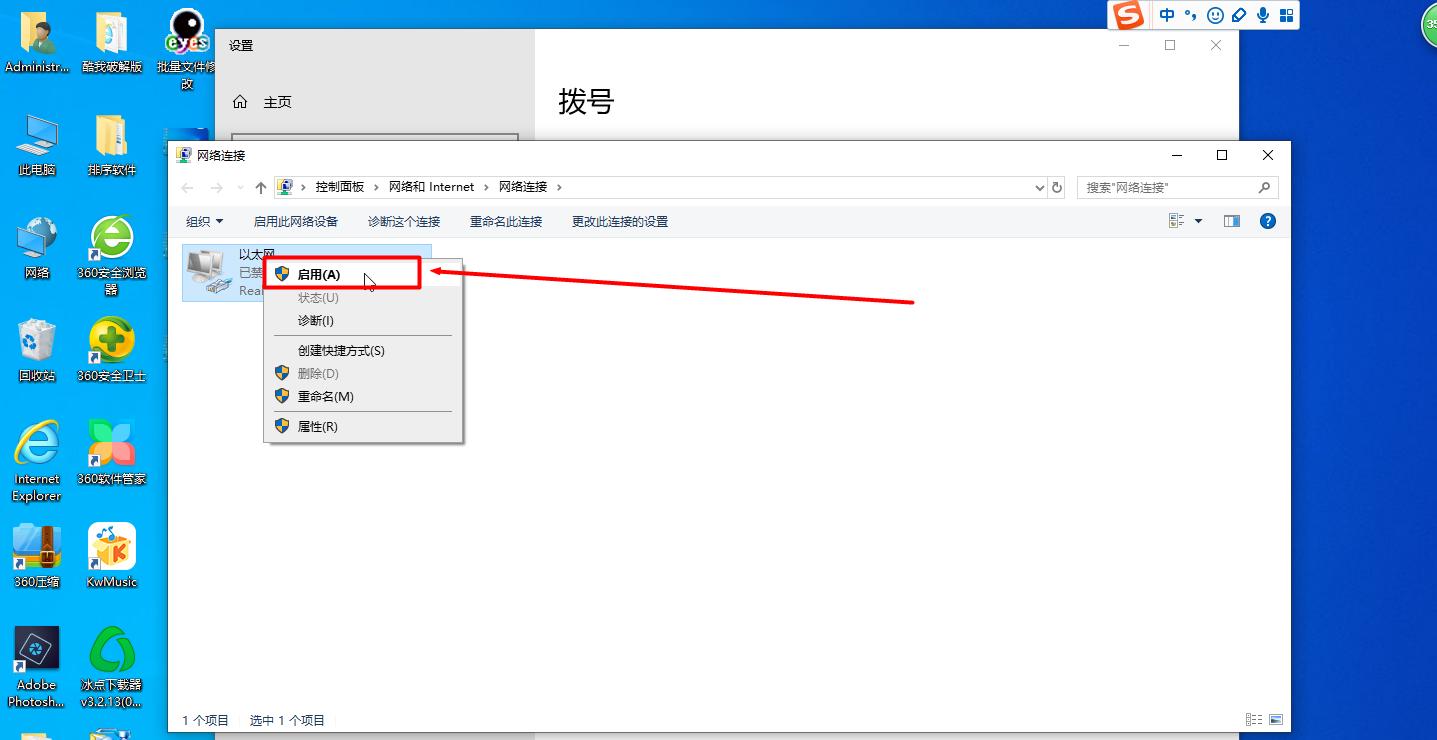Screen dimensions: 1437x740
Task: Click inside the 搜索"网络连接" search box
Action: click(x=1160, y=187)
